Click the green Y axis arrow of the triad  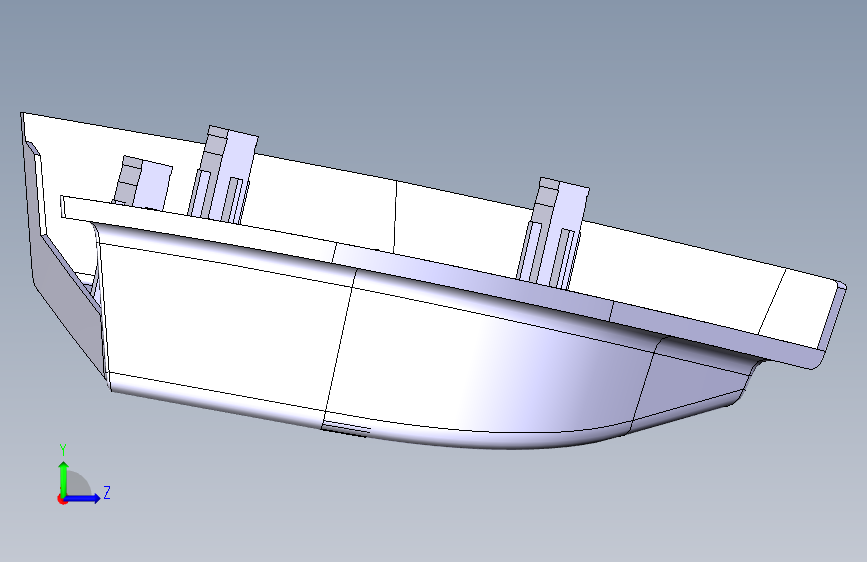(64, 478)
